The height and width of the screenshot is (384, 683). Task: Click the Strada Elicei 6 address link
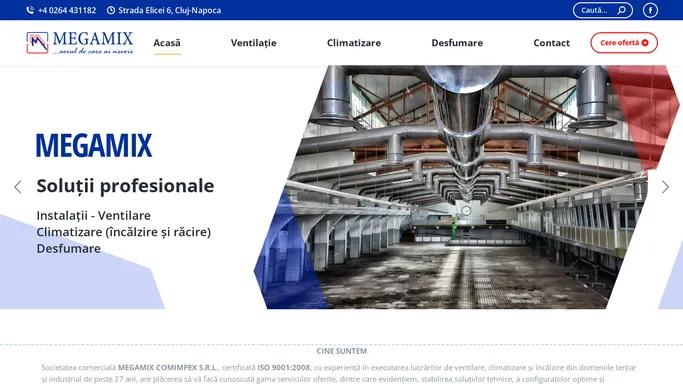click(169, 10)
